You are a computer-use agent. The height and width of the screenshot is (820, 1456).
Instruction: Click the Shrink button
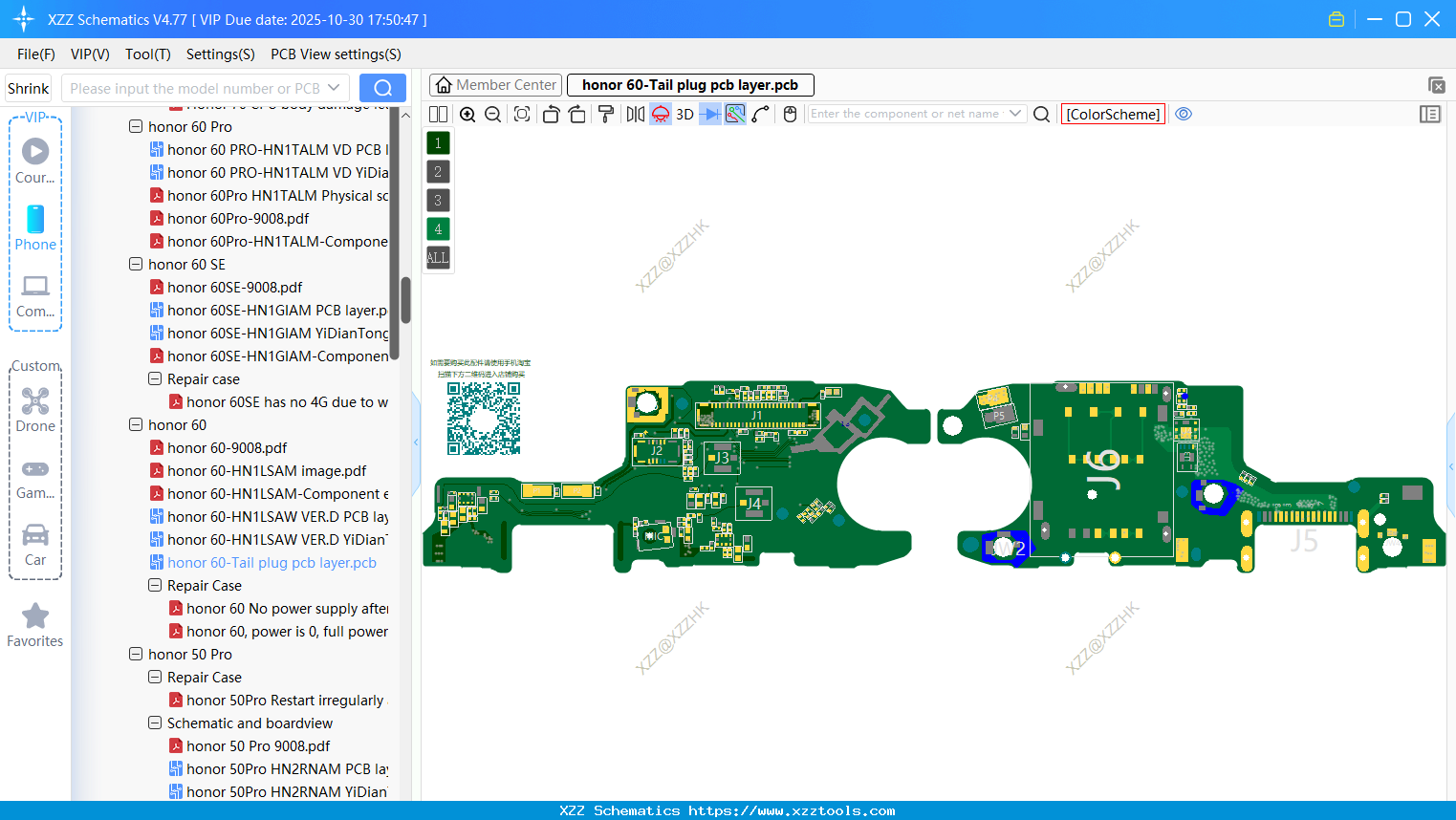[x=29, y=88]
